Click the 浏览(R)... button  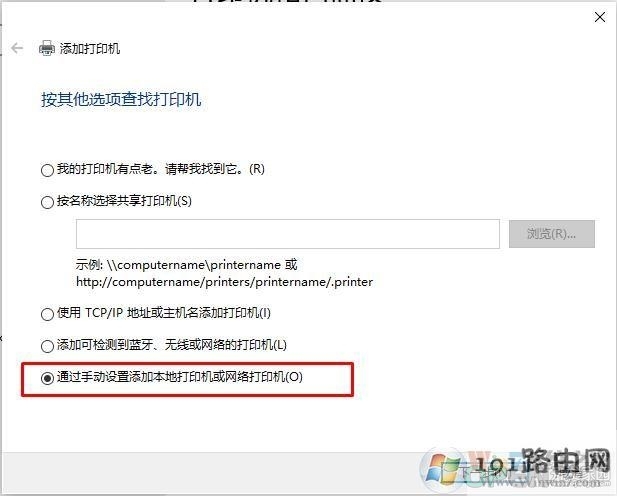552,234
